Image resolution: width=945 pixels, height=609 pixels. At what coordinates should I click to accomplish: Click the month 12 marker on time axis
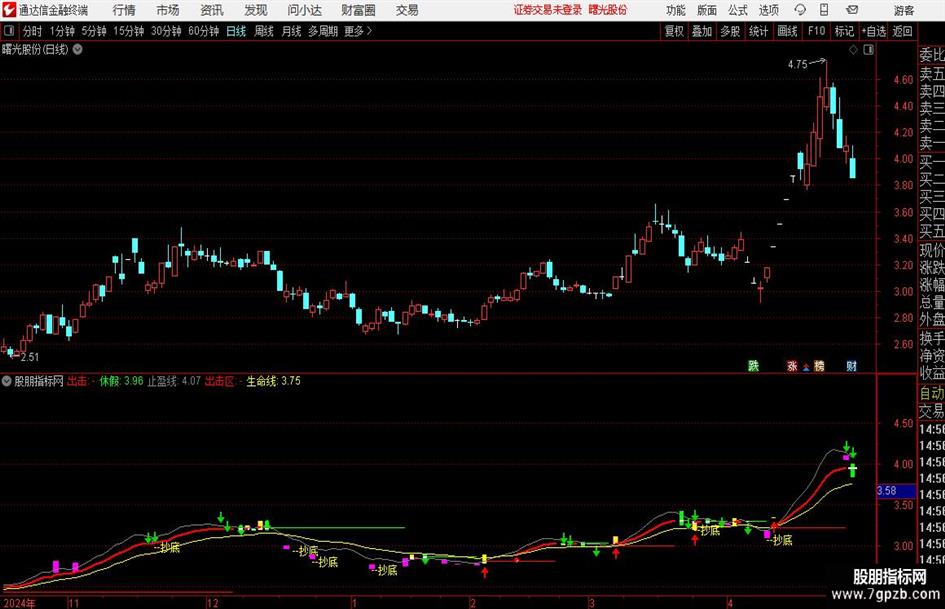[213, 603]
